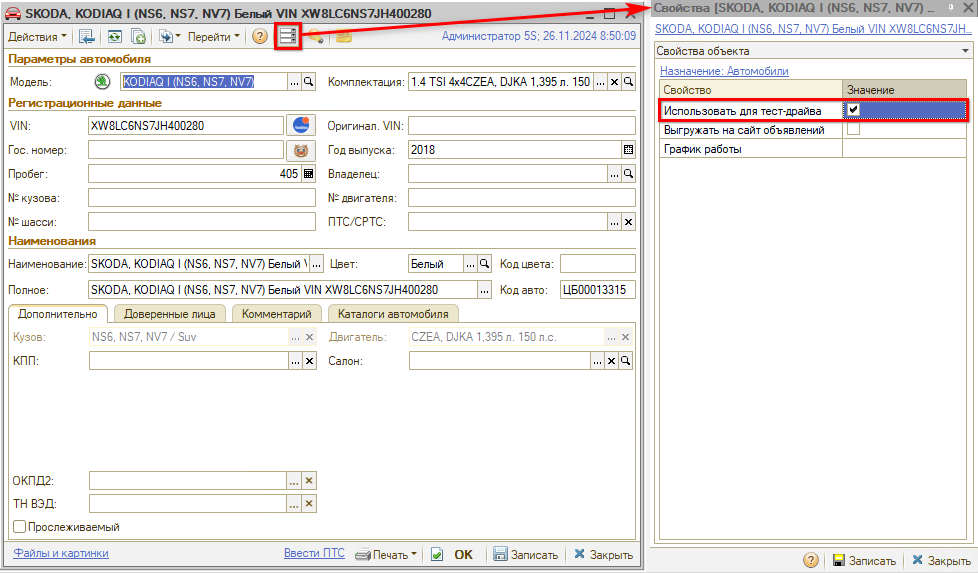978x573 pixels.
Task: Open the Салон selection ellipsis button
Action: pyautogui.click(x=597, y=361)
